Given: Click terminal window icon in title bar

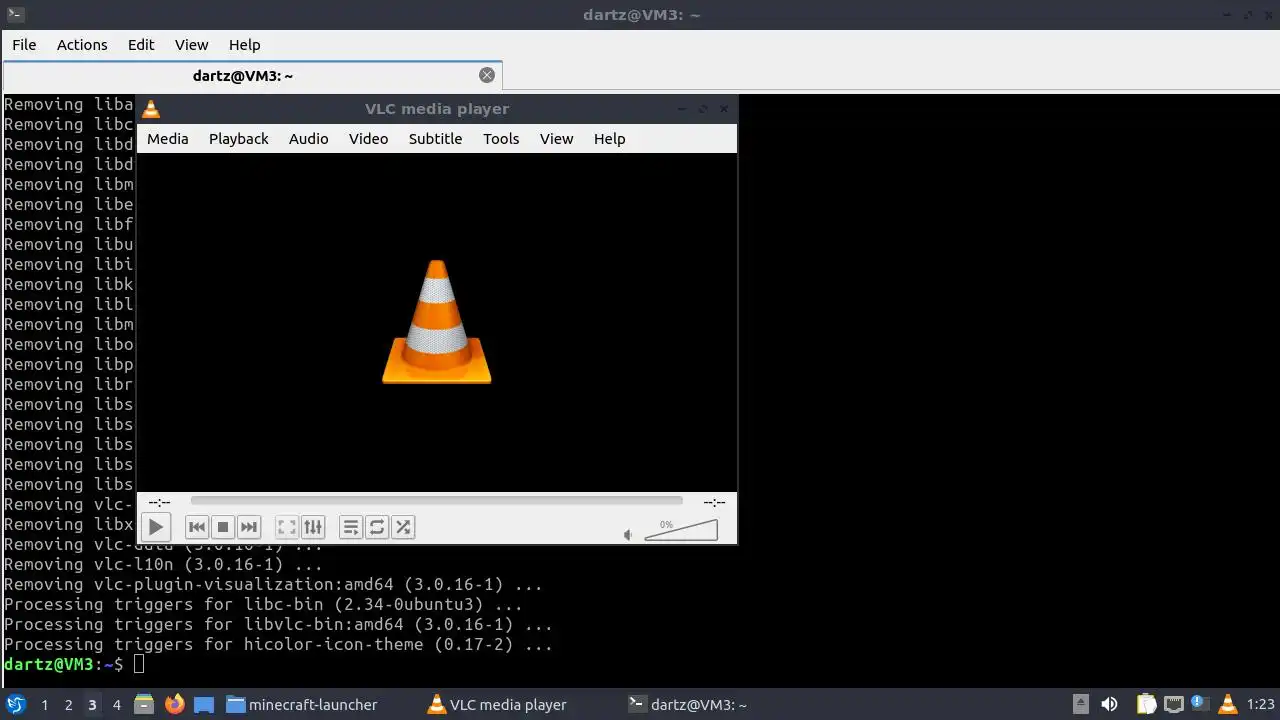Looking at the screenshot, I should pos(15,15).
